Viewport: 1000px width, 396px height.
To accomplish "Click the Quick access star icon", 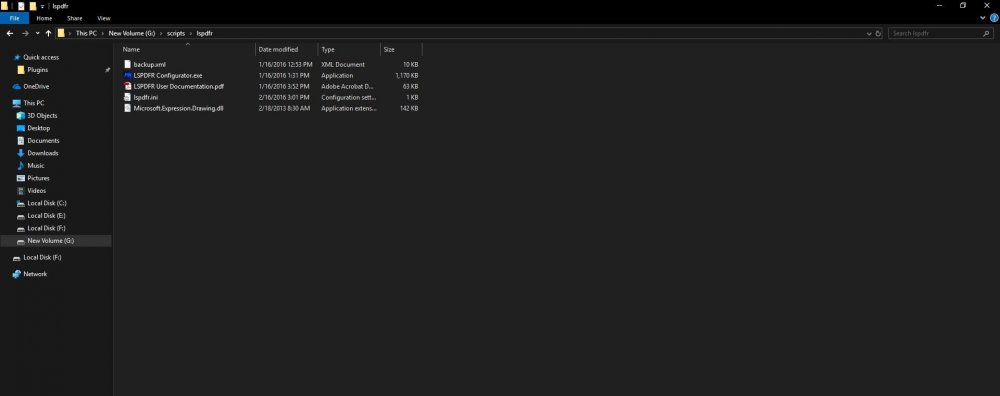I will click(x=17, y=57).
